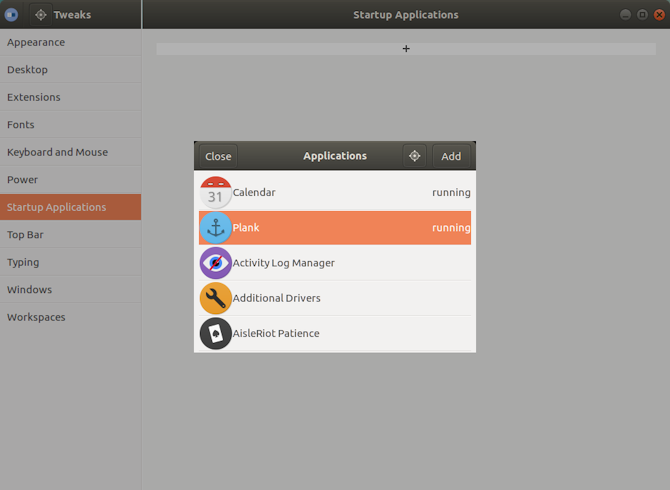Click the Tweaks title label
670x490 pixels.
pyautogui.click(x=72, y=15)
